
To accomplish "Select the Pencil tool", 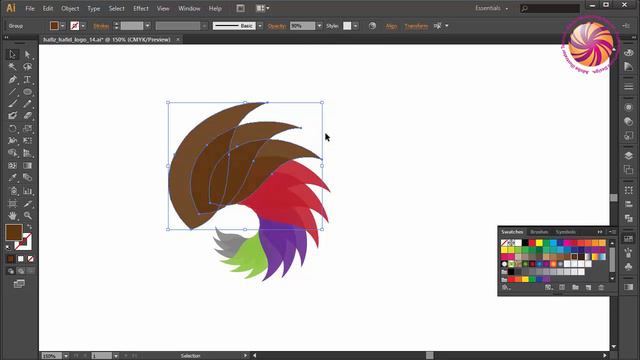I will 27,104.
